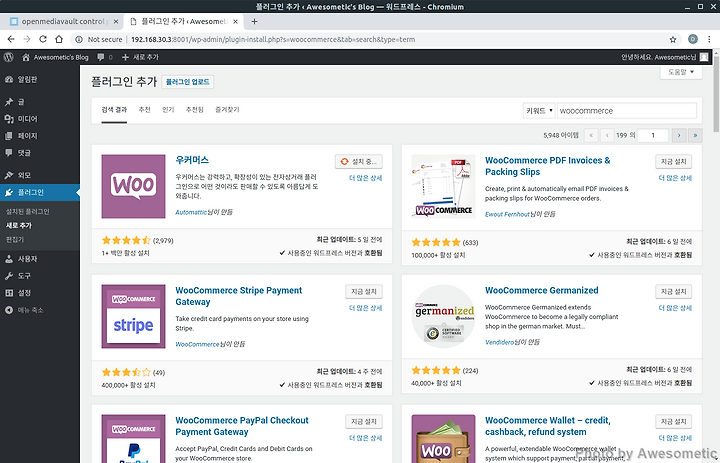720x463 pixels.
Task: Click the browser forward arrow
Action: tap(27, 40)
